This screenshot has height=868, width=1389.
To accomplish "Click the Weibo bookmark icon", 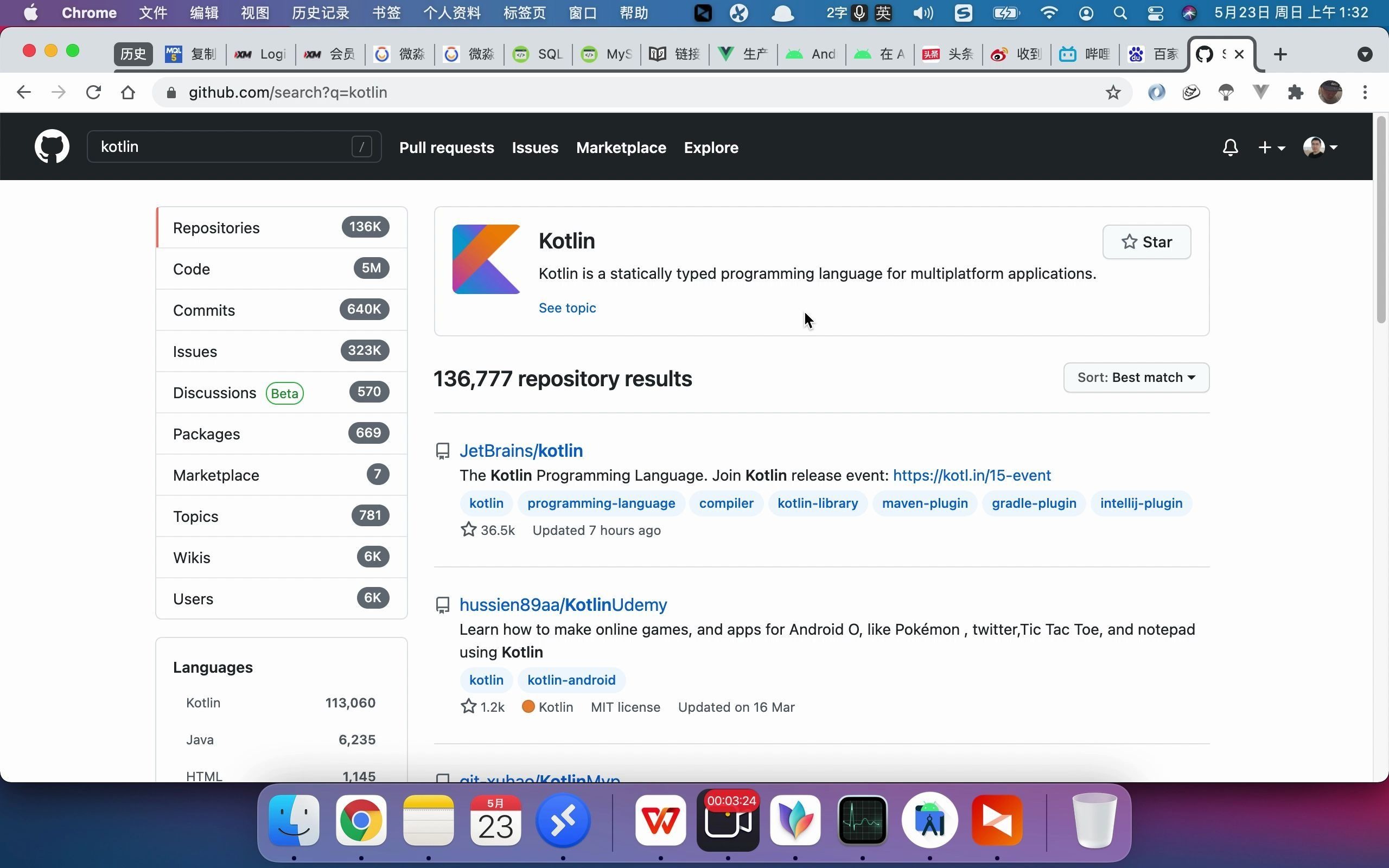I will pyautogui.click(x=998, y=53).
